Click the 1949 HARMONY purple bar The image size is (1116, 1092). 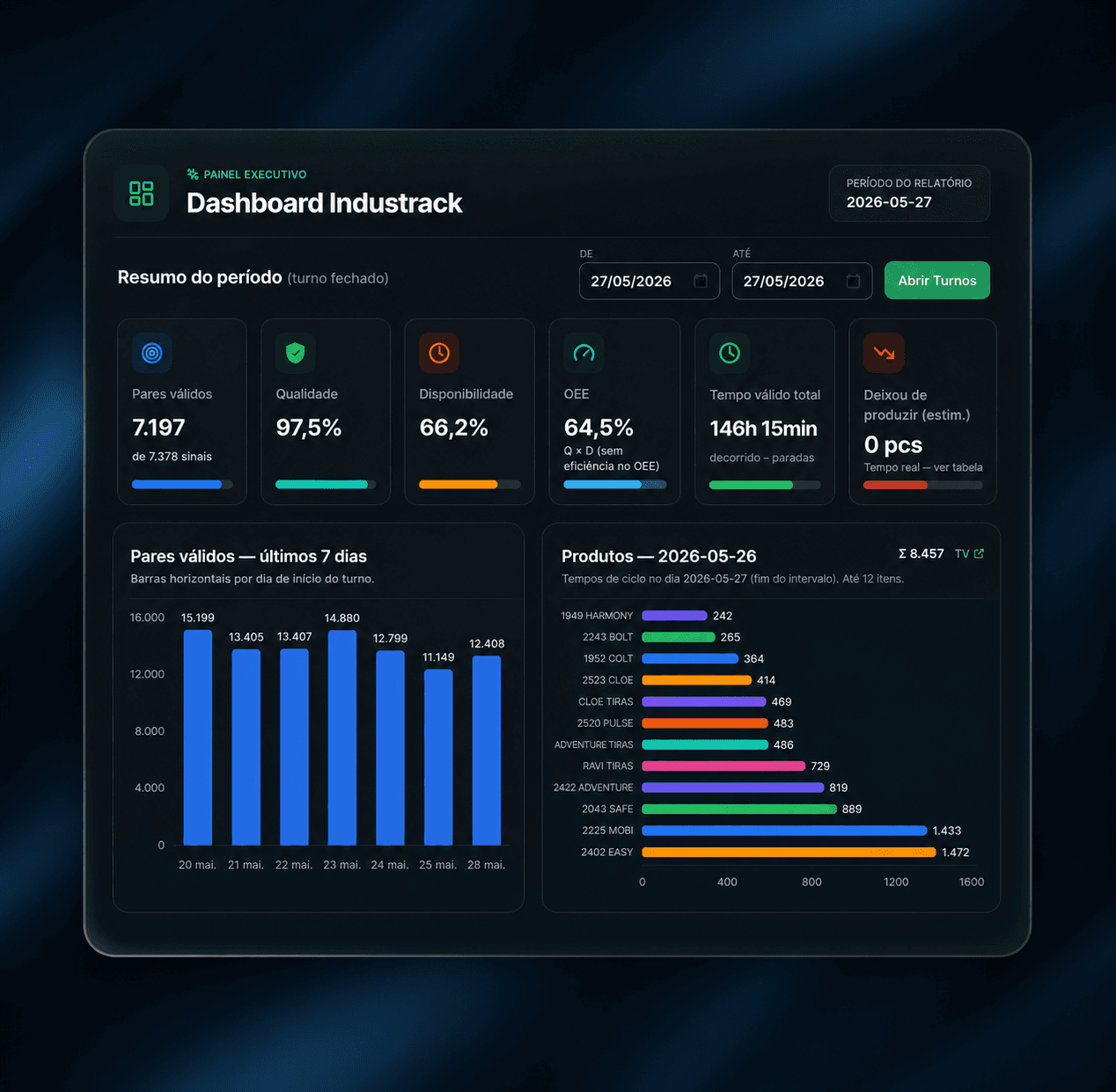tap(674, 615)
